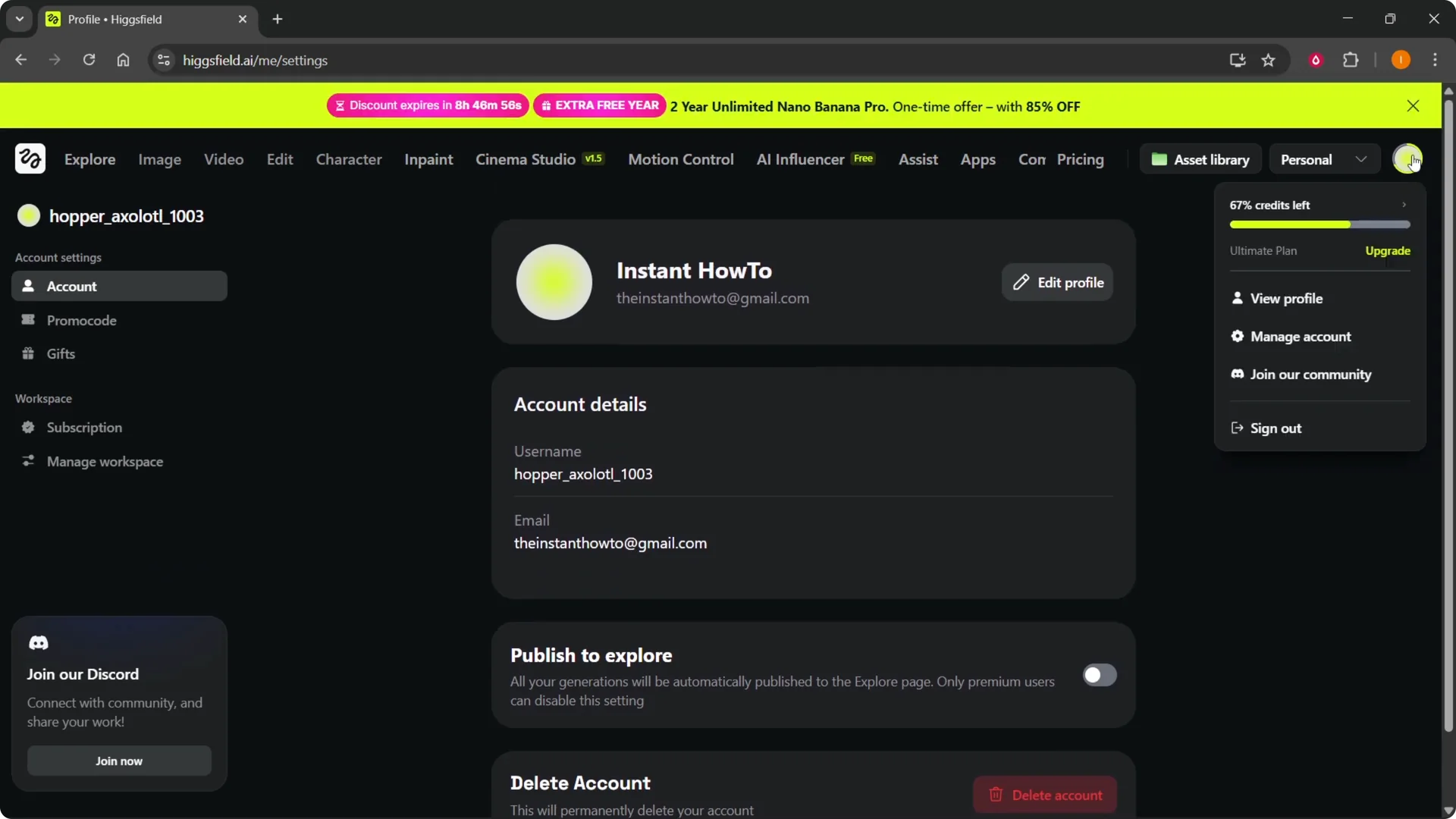Open the browser tab search dropdown

(19, 19)
